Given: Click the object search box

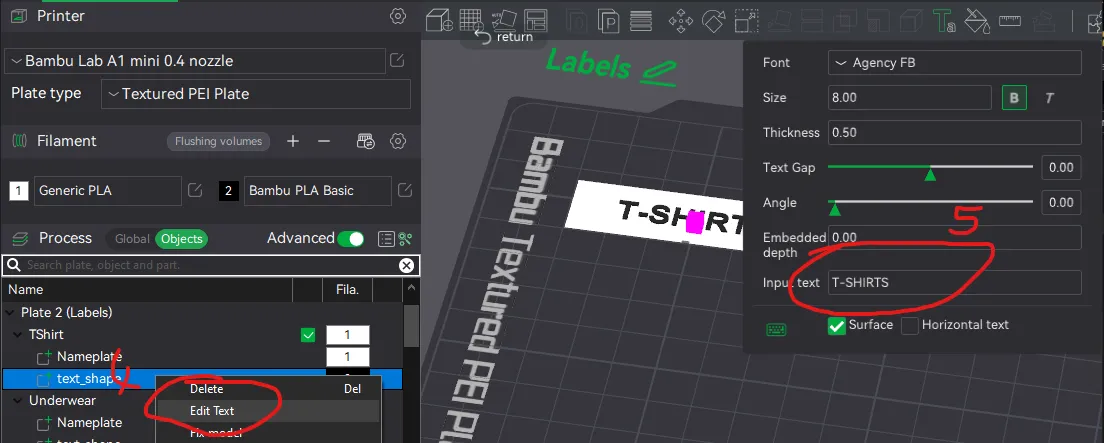Looking at the screenshot, I should pos(210,266).
